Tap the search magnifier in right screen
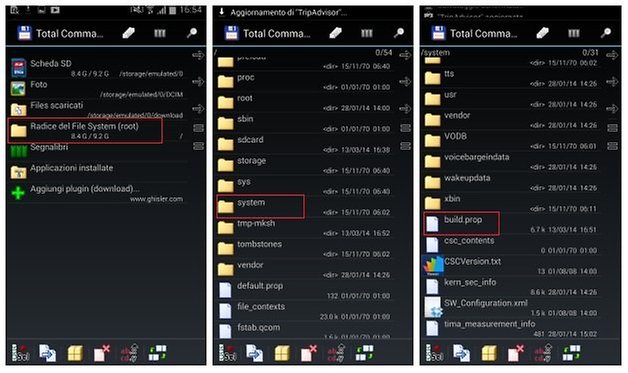This screenshot has height=373, width=628. click(x=606, y=33)
